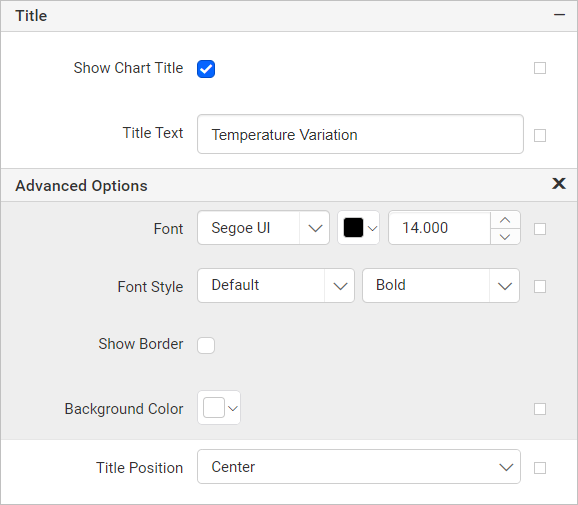Open the Segoe UI font family dropdown
Image resolution: width=578 pixels, height=505 pixels.
[x=263, y=228]
